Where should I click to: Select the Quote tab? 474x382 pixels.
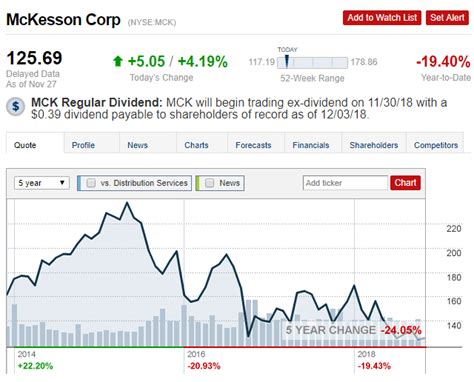25,145
